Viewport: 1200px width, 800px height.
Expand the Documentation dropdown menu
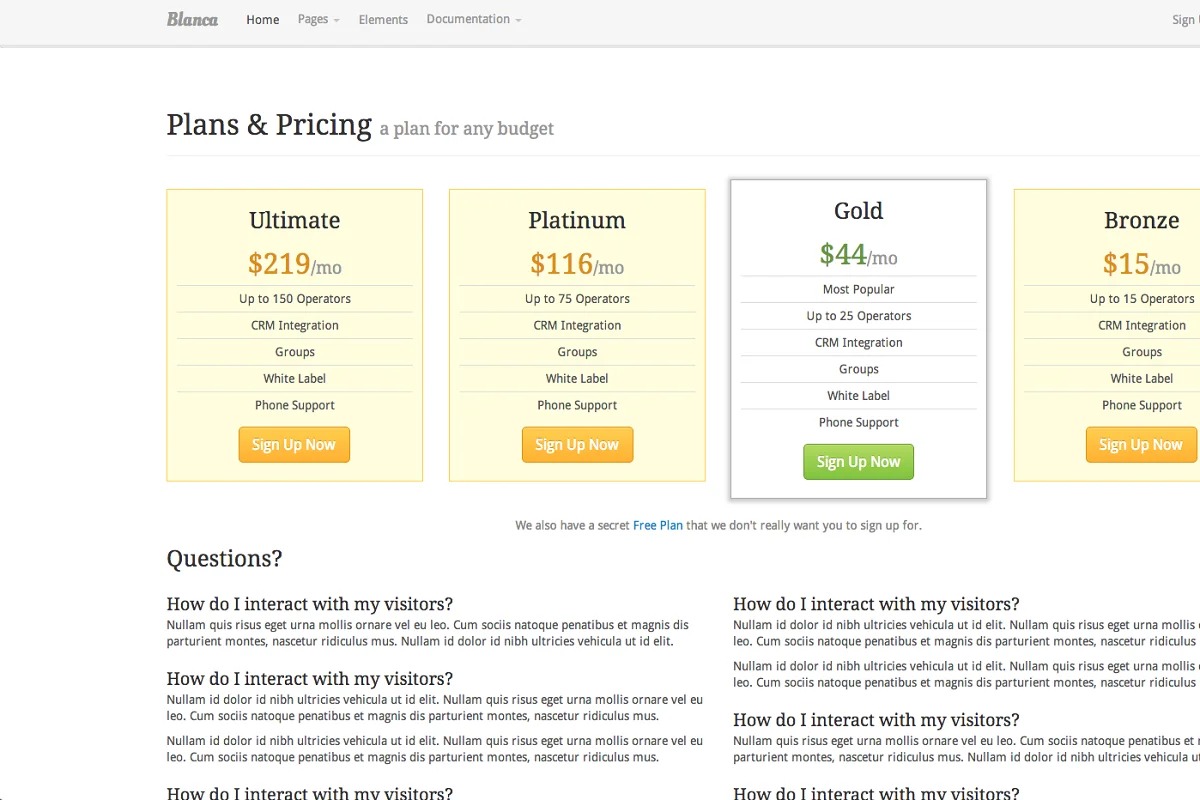[473, 20]
